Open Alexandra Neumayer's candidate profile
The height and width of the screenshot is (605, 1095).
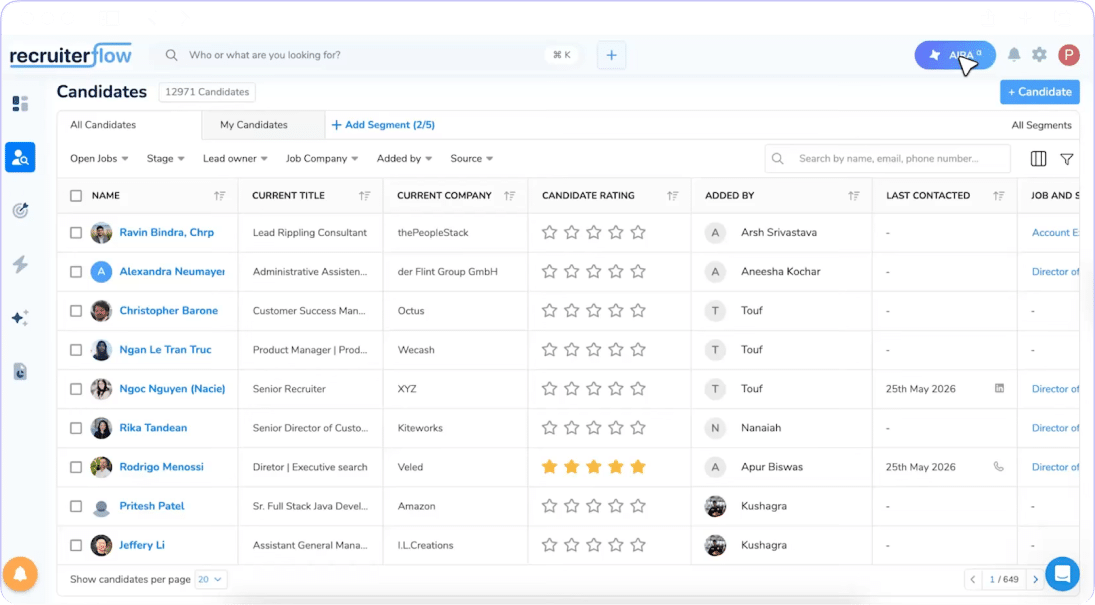(172, 272)
